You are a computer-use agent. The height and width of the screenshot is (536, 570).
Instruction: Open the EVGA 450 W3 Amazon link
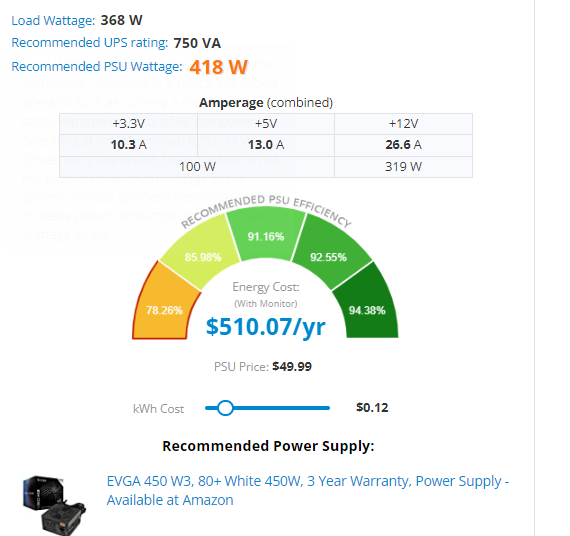308,491
